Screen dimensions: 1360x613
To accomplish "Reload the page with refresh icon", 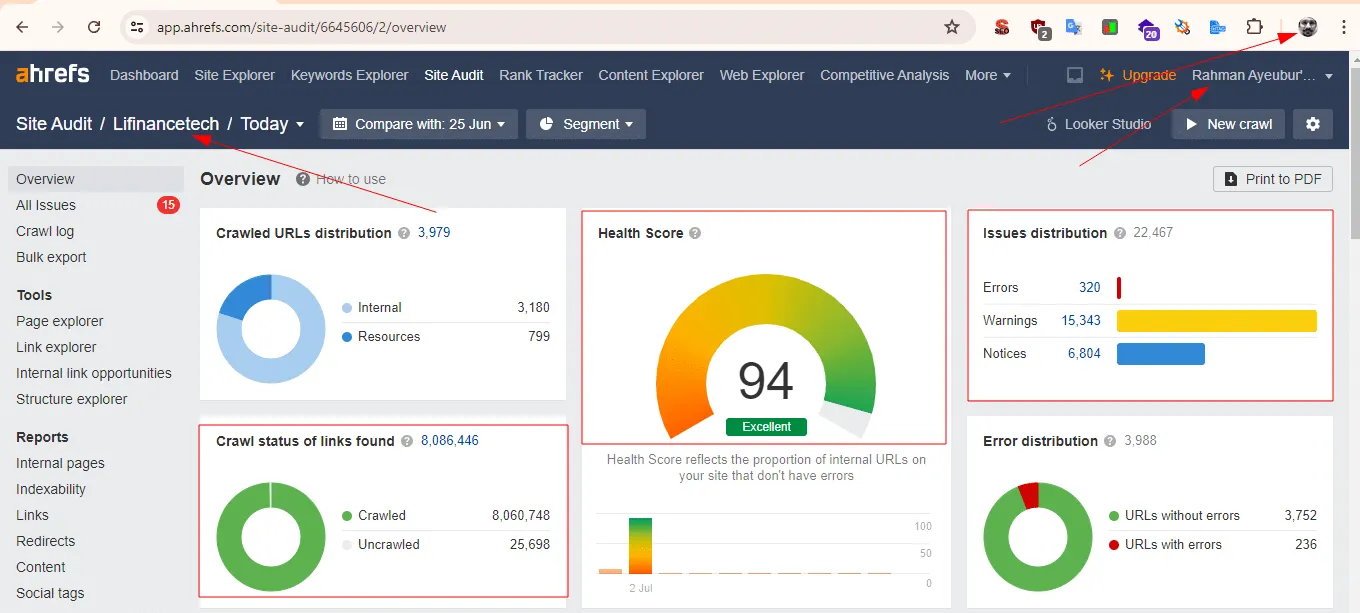I will pyautogui.click(x=94, y=27).
